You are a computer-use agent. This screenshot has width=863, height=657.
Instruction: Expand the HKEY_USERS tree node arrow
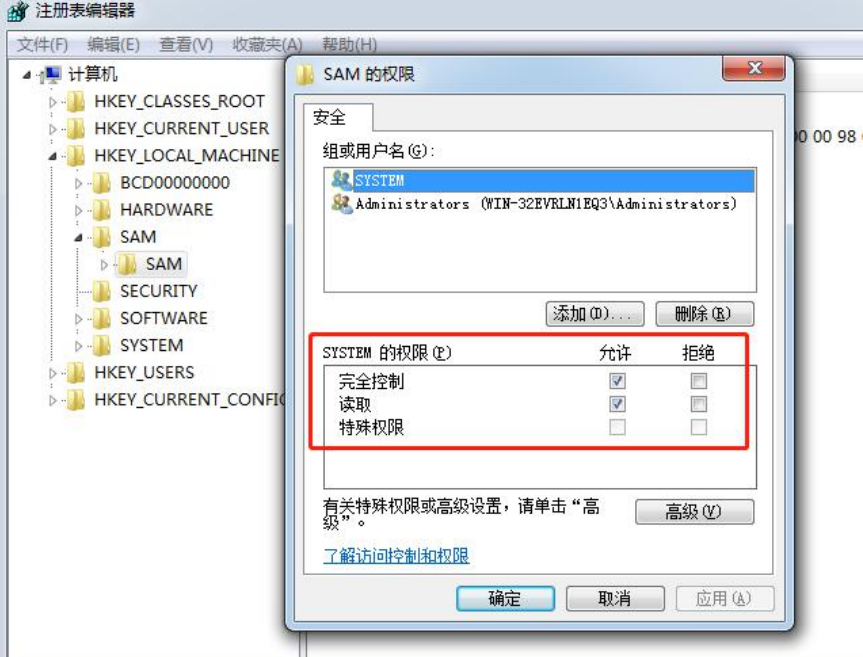53,373
